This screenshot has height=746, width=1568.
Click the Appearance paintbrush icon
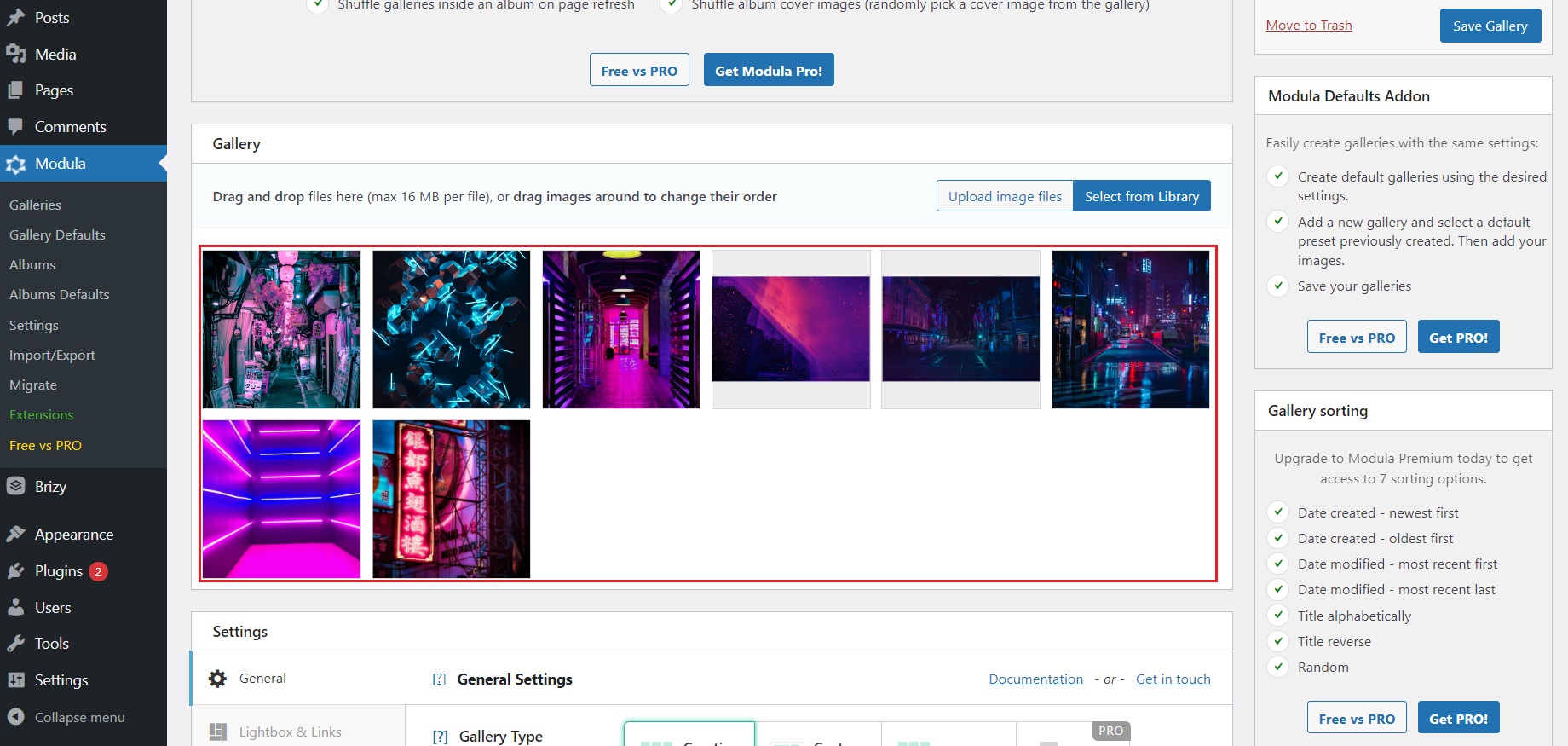tap(15, 535)
